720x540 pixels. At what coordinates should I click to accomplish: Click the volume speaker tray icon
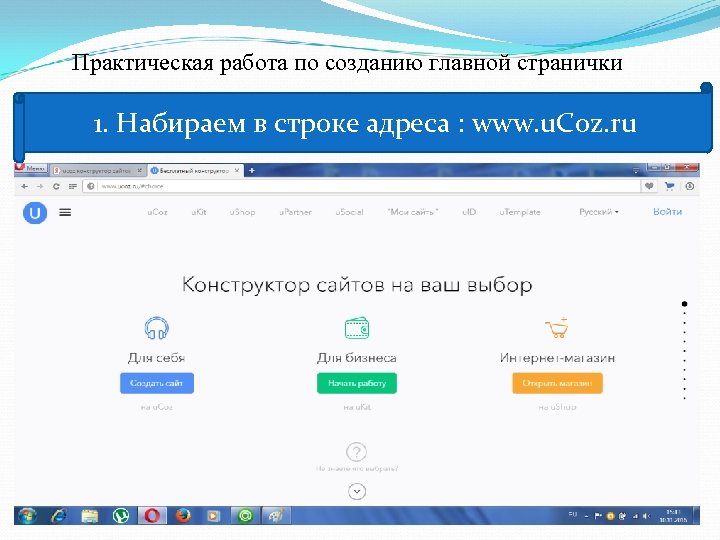[x=647, y=516]
